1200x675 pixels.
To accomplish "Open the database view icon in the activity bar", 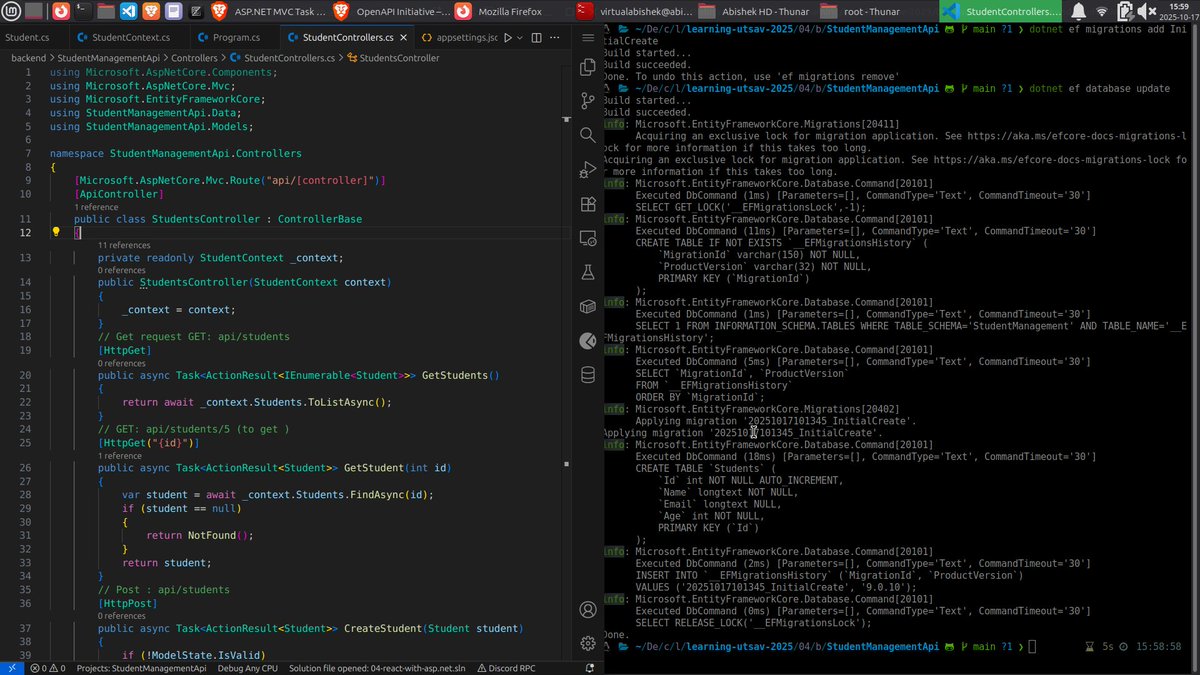I will tap(587, 375).
